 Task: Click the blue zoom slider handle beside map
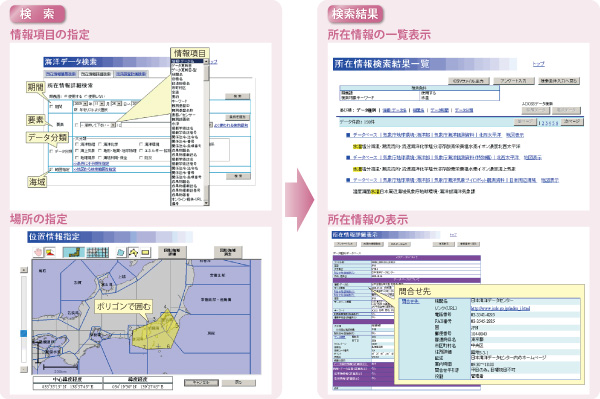point(24,334)
